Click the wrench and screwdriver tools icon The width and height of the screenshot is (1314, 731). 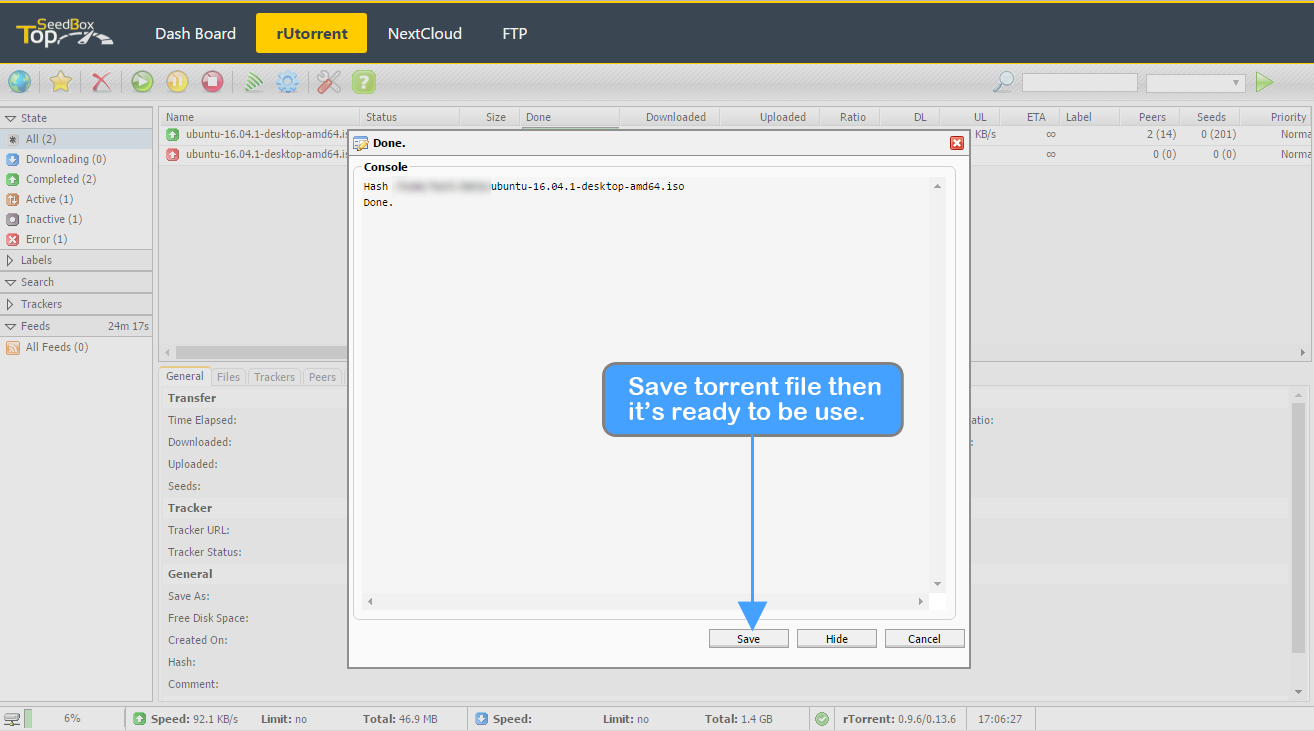pos(329,82)
